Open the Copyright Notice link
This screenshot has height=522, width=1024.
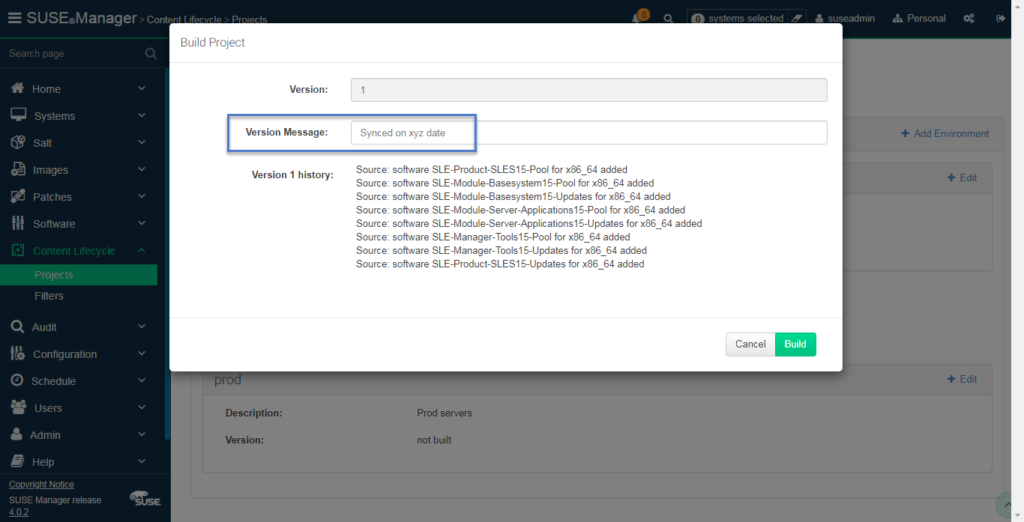pos(41,484)
